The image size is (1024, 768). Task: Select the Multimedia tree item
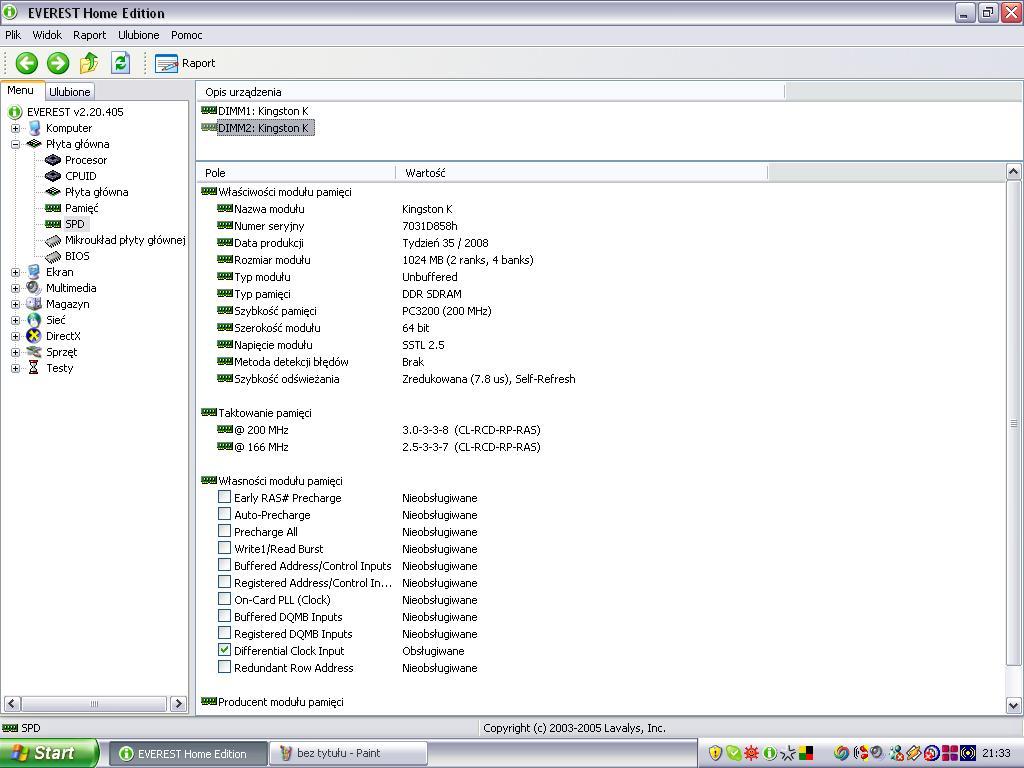[x=71, y=288]
